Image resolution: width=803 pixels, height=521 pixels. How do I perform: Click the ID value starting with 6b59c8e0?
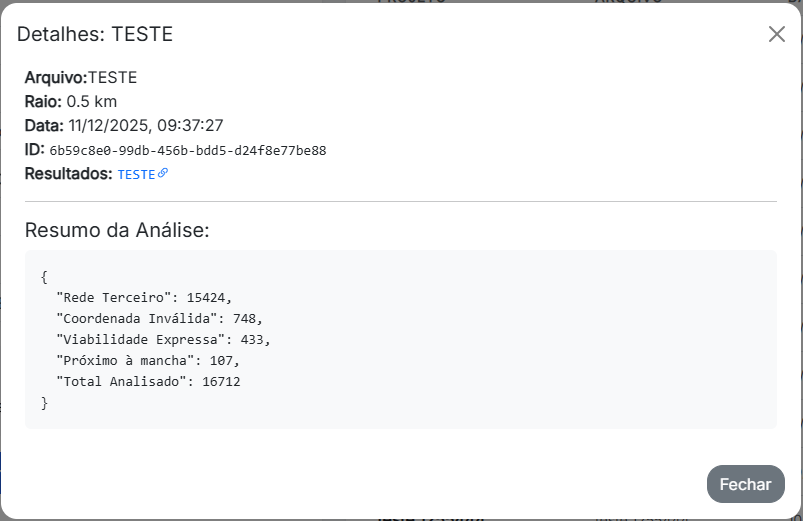(188, 150)
